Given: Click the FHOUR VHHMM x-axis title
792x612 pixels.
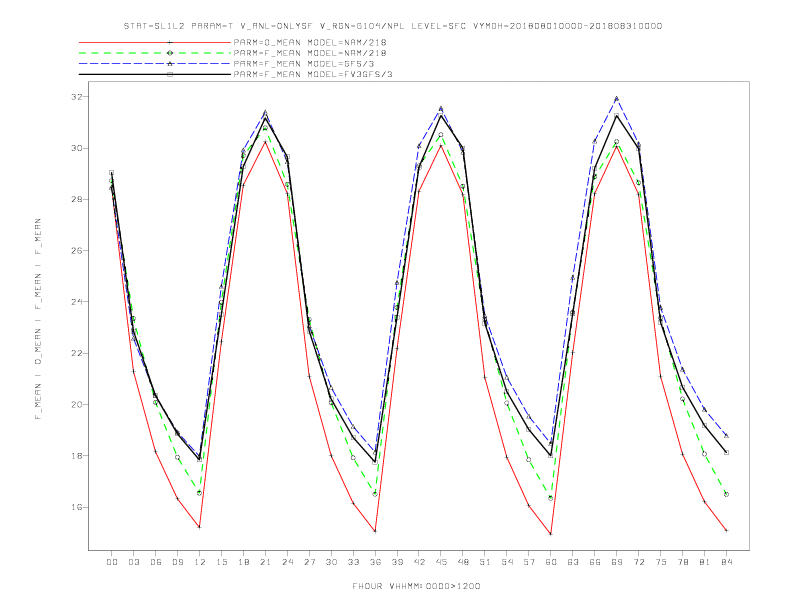Looking at the screenshot, I should [416, 586].
